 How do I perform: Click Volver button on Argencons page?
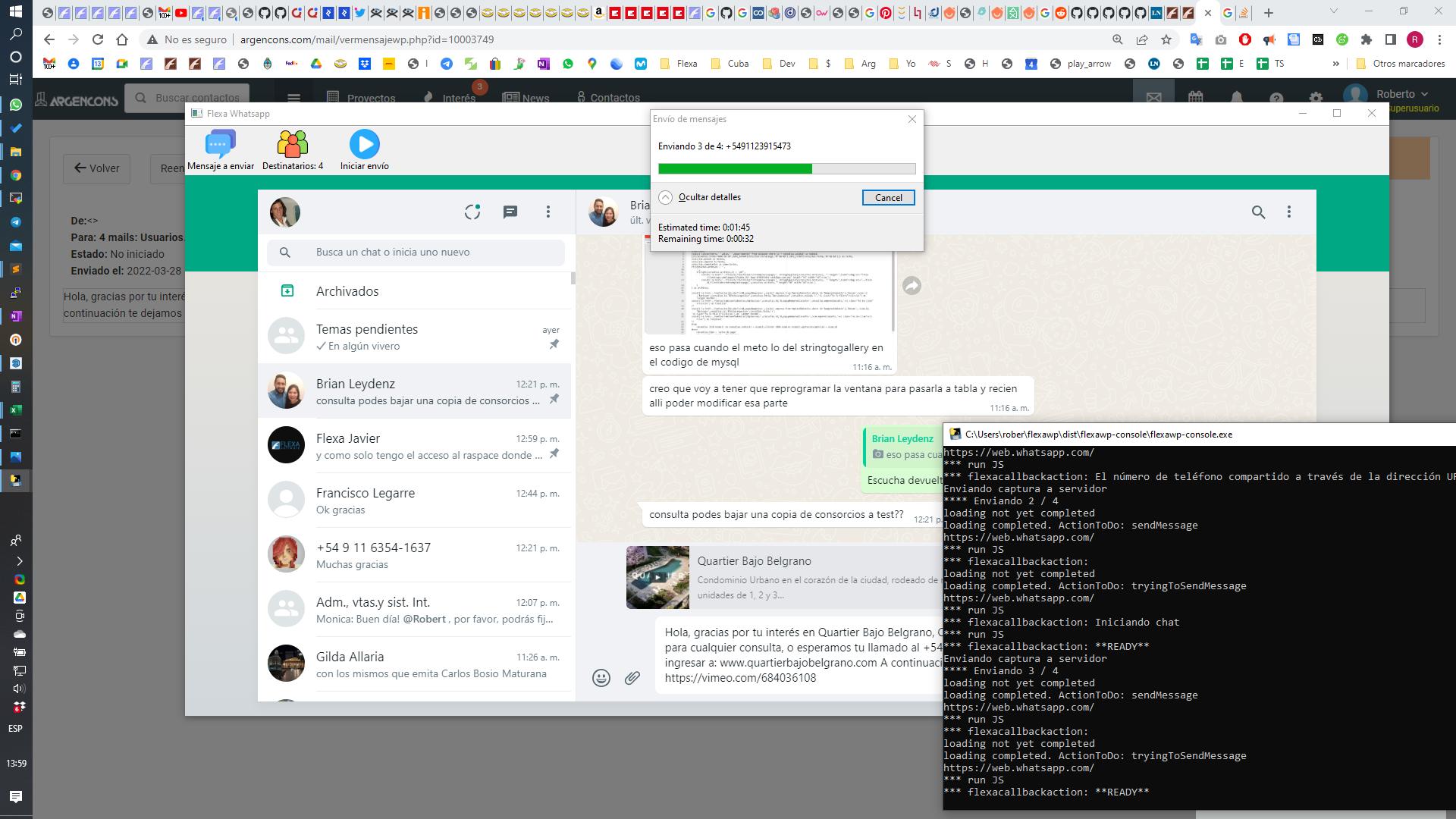coord(96,168)
